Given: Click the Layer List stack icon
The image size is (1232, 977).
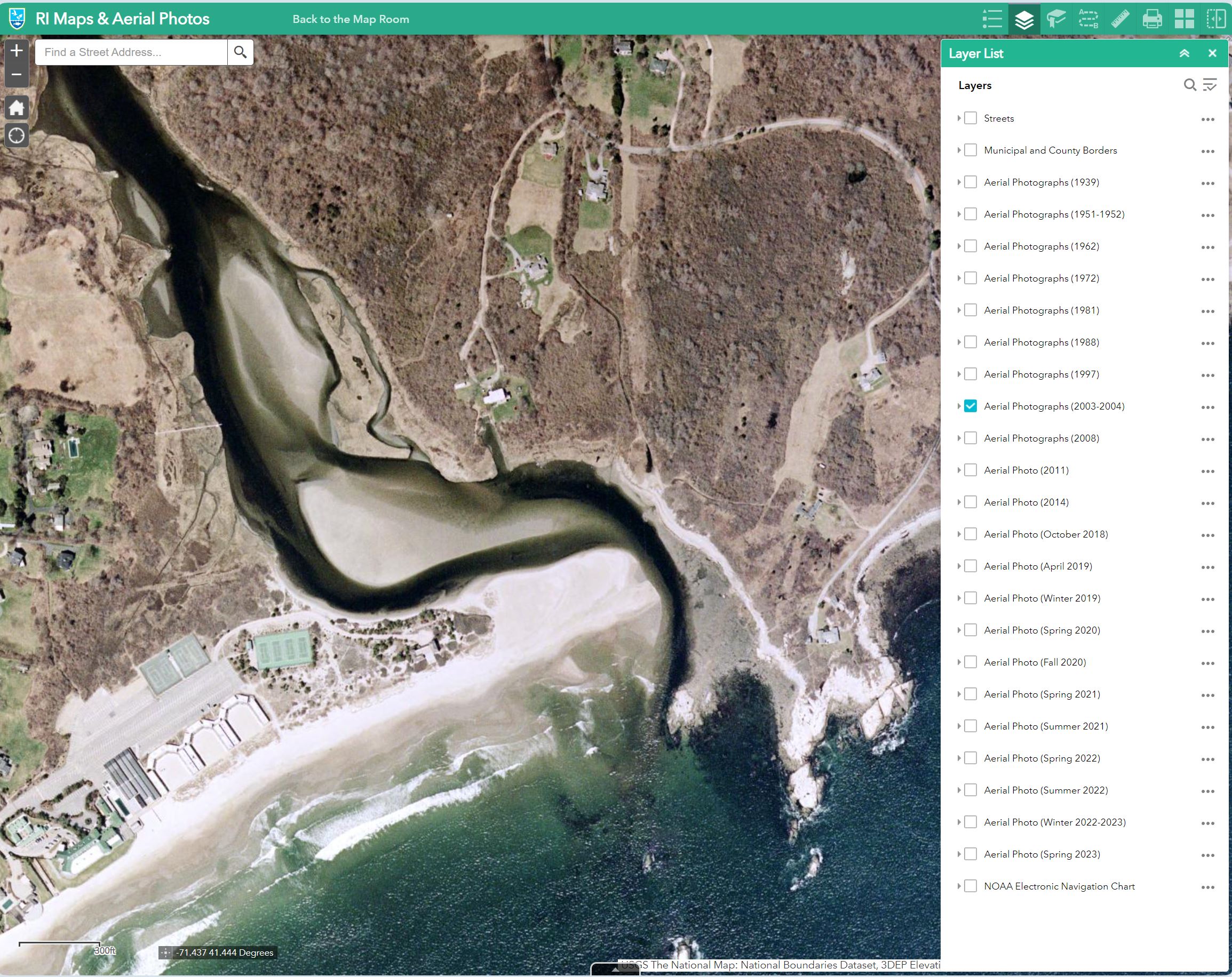Looking at the screenshot, I should 1024,19.
